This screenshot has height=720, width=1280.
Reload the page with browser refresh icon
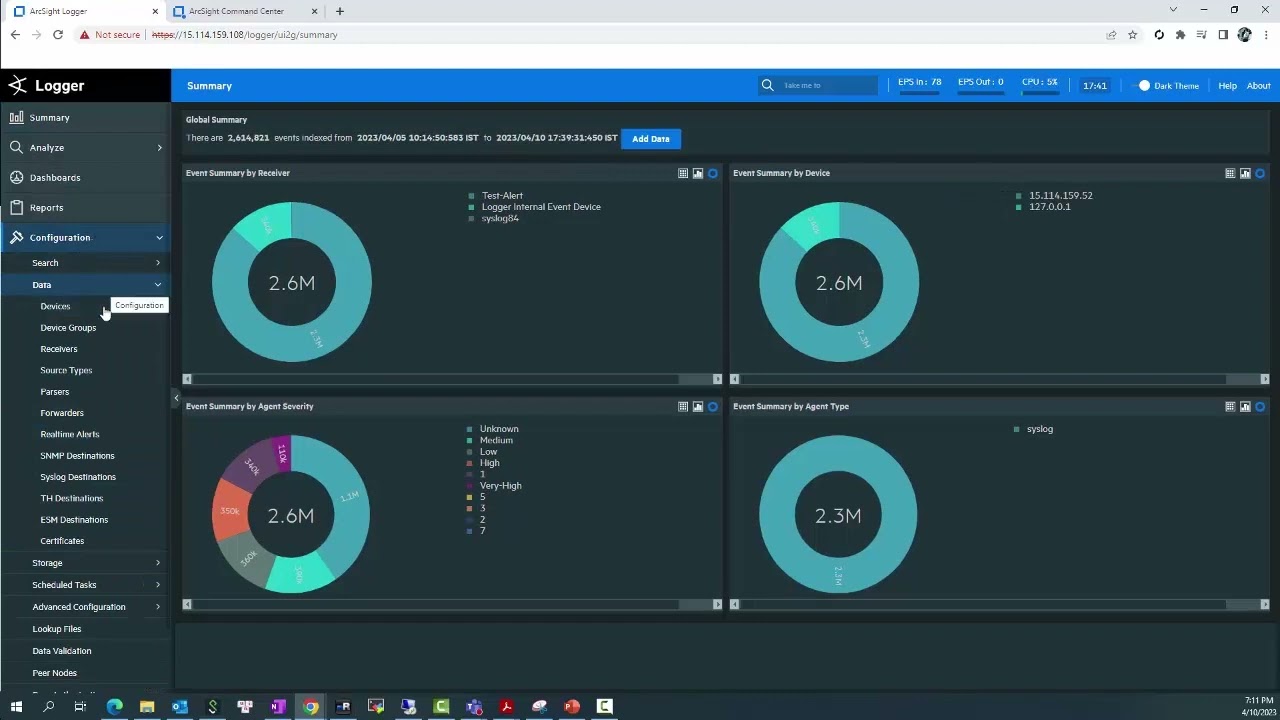58,34
